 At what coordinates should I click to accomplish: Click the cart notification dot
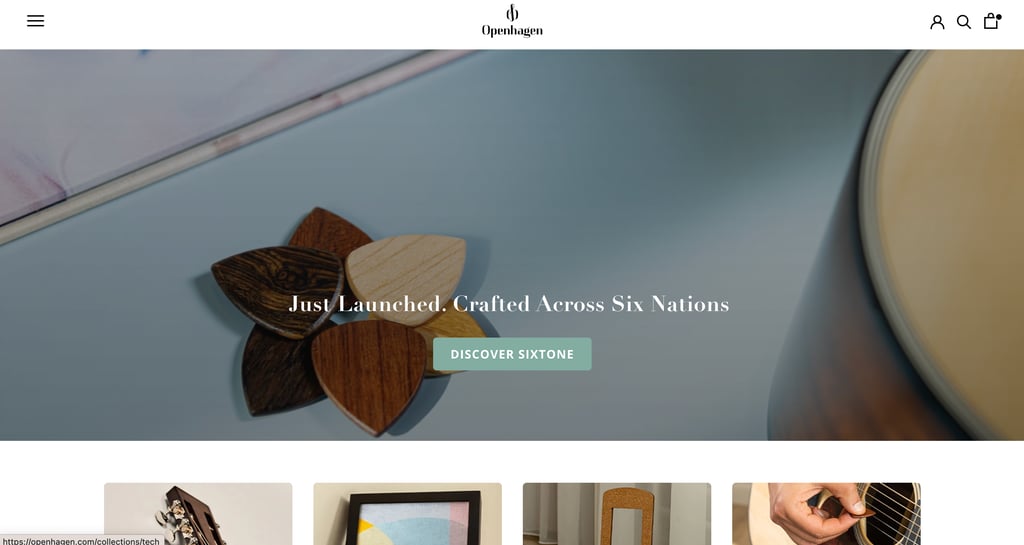(999, 17)
